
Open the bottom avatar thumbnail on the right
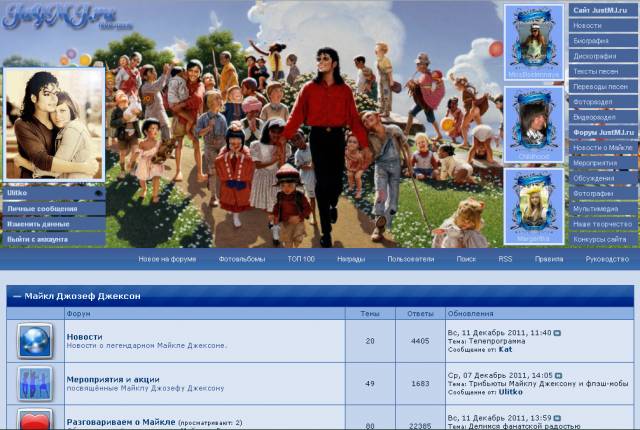tap(533, 204)
